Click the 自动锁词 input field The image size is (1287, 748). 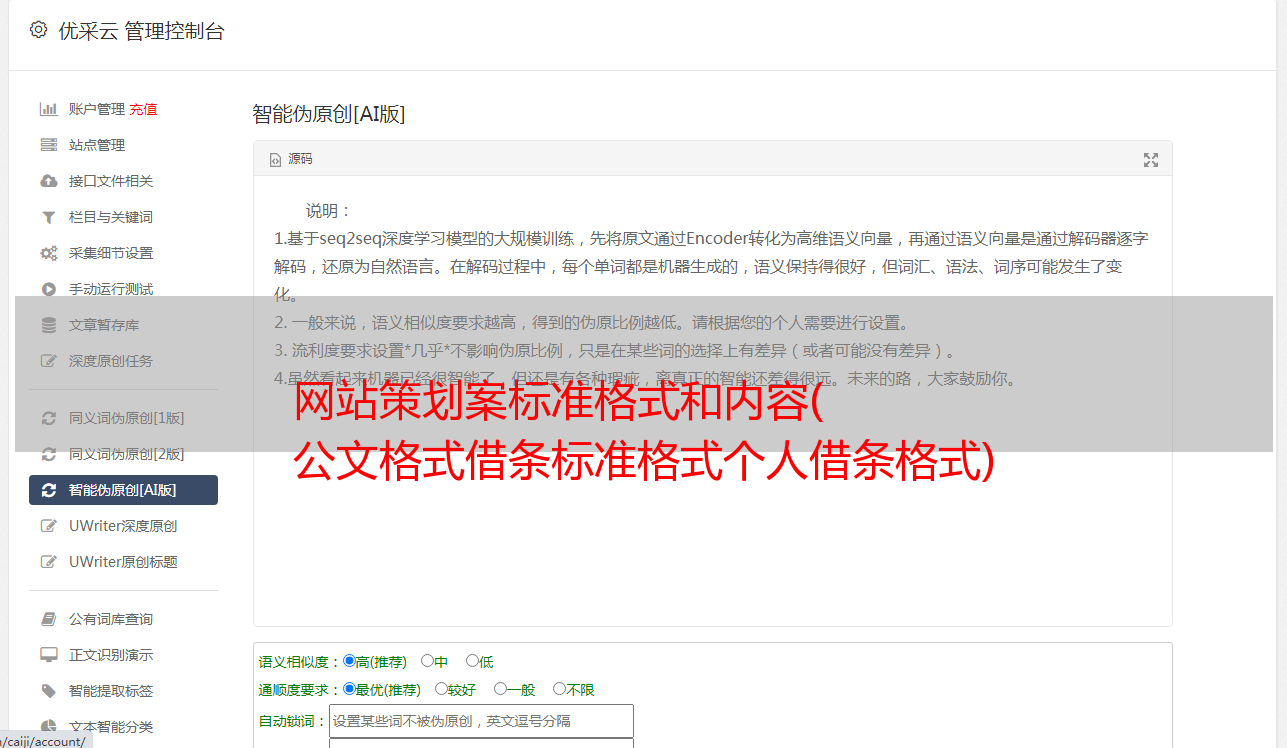coord(481,721)
